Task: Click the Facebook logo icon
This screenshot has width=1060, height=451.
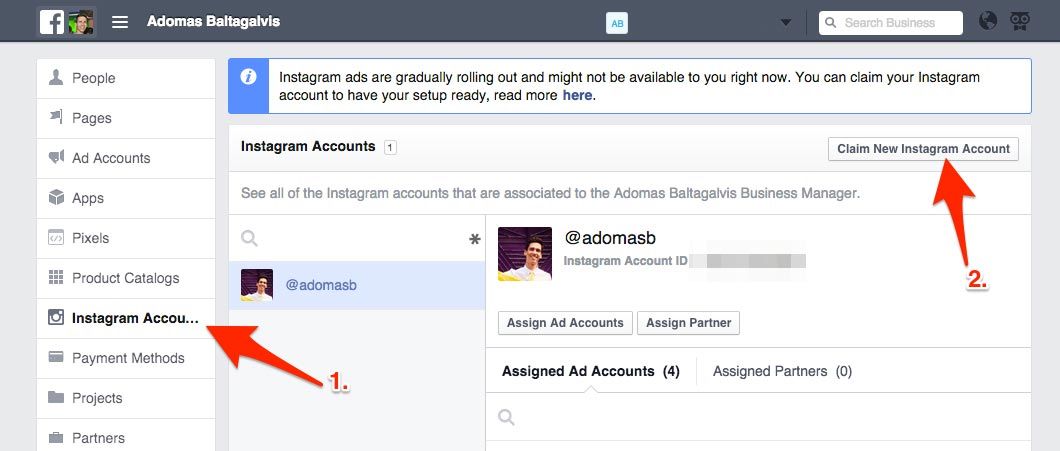Action: tap(52, 22)
